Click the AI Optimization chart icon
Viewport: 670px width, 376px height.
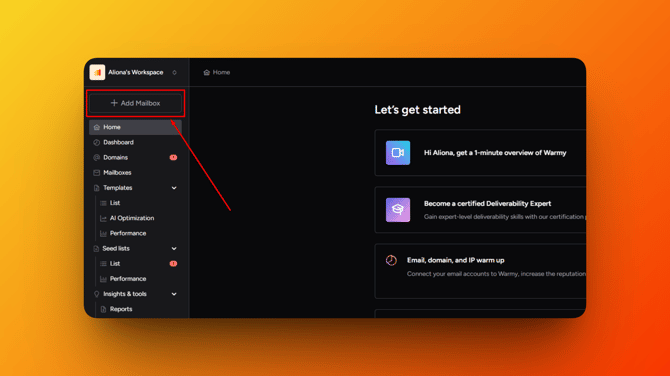click(103, 218)
